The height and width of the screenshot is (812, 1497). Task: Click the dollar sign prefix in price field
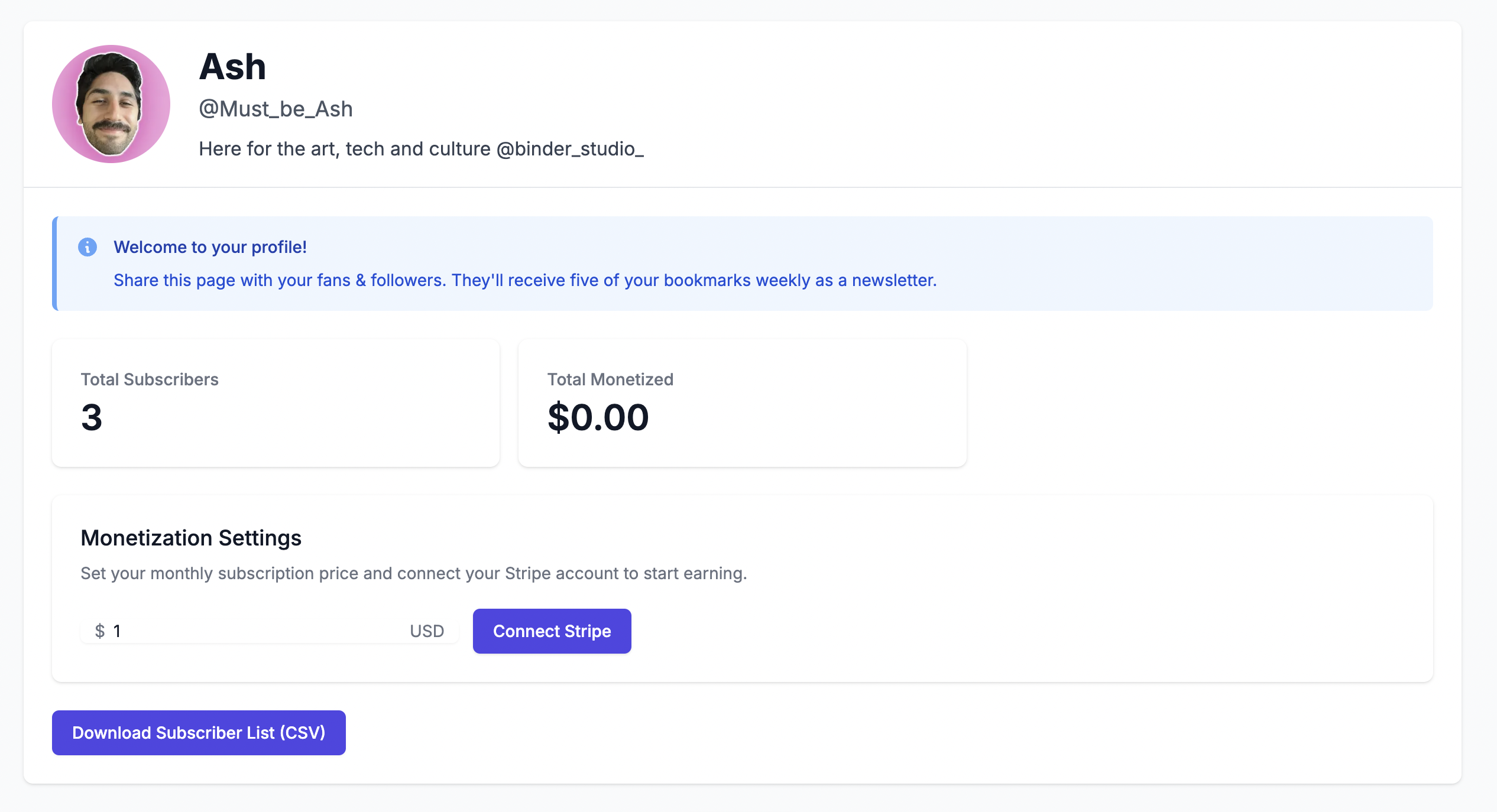(x=100, y=631)
